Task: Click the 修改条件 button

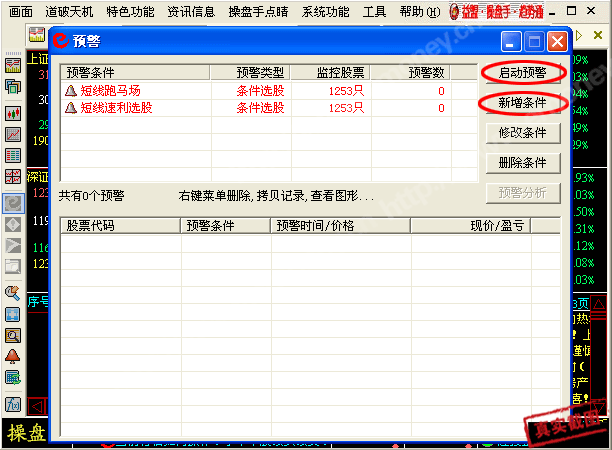Action: [522, 132]
